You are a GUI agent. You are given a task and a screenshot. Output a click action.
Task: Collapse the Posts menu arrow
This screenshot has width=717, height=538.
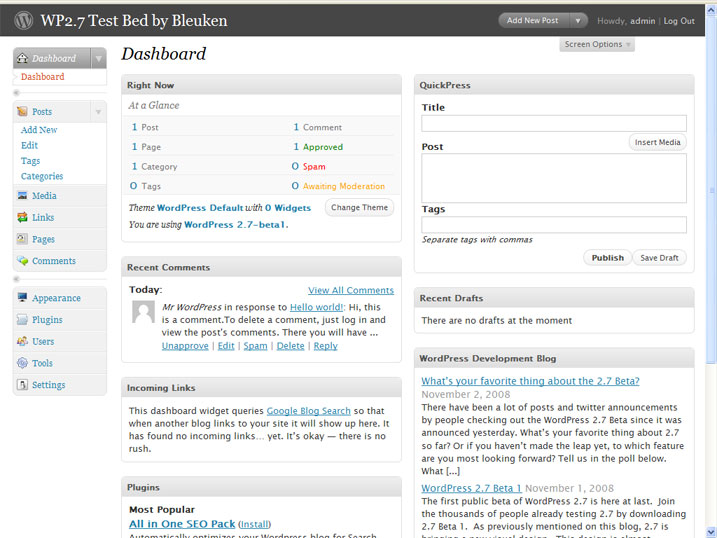pyautogui.click(x=98, y=112)
